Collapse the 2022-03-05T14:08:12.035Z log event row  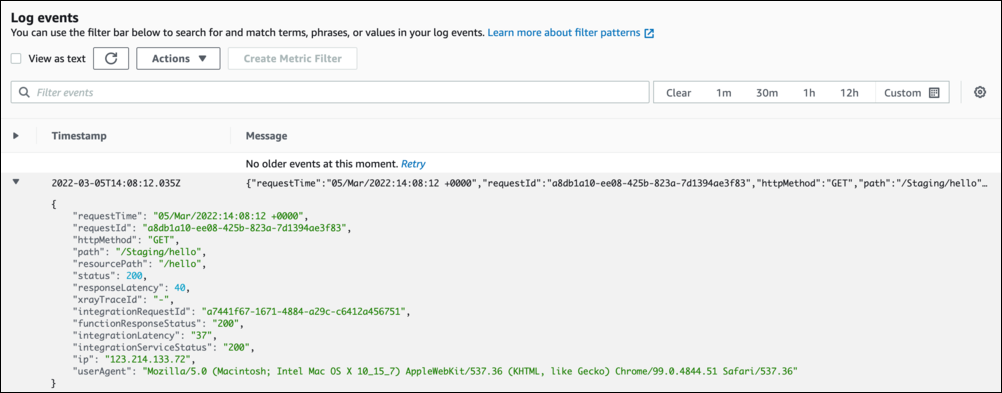[x=16, y=182]
